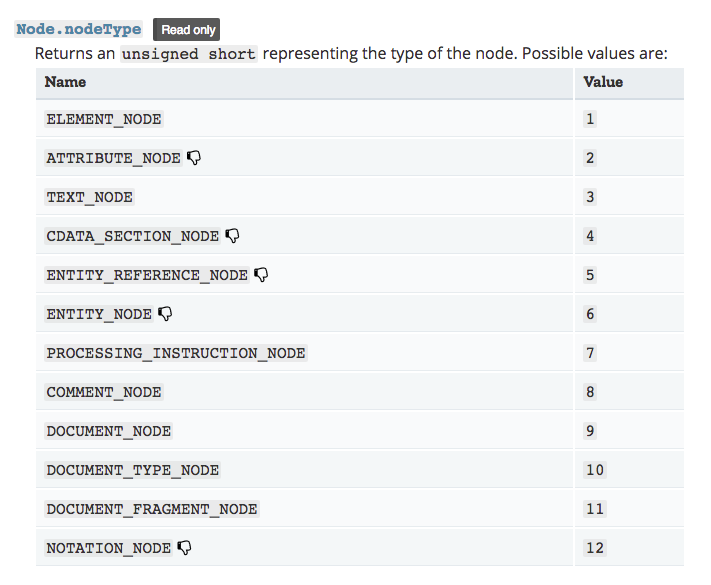
Task: Click the thumbs-down icon after ENTITY_REFERENCE_NODE
Action: point(261,275)
